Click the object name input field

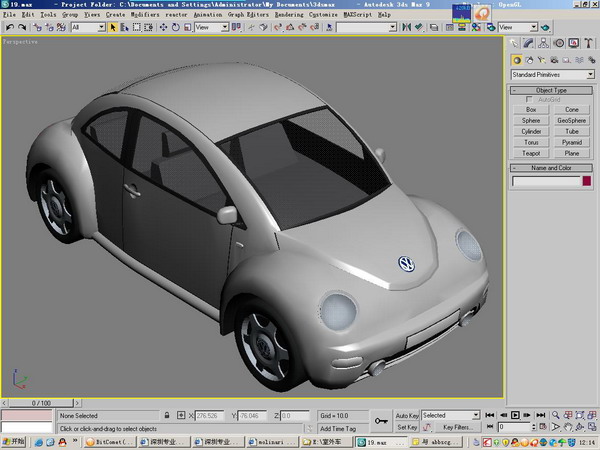pyautogui.click(x=546, y=181)
